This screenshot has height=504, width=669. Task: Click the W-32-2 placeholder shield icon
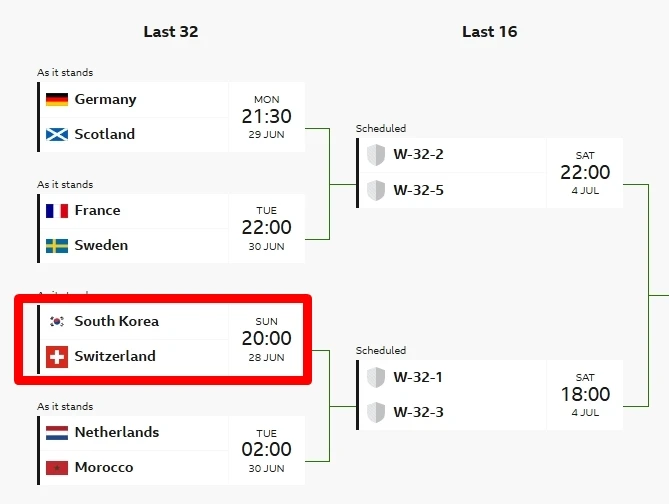click(x=376, y=154)
